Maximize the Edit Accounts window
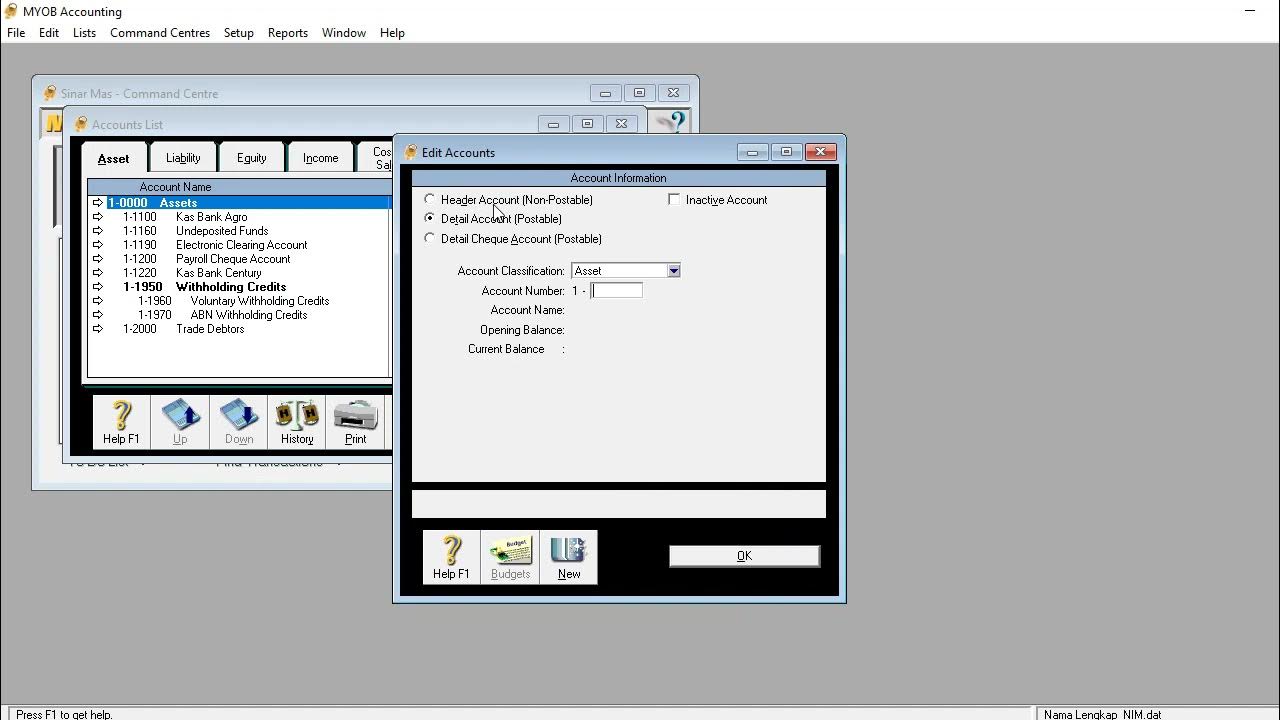This screenshot has width=1280, height=720. point(786,152)
